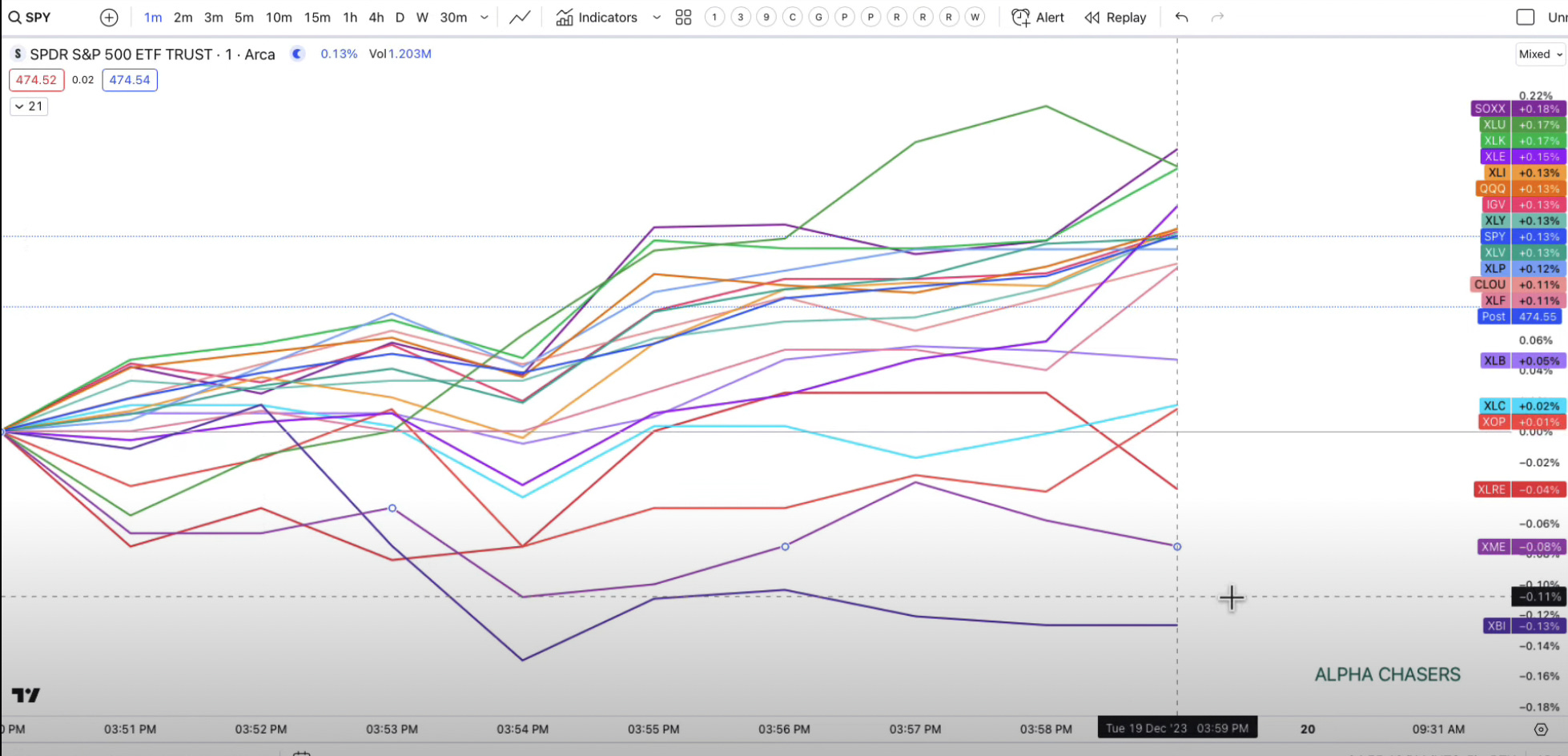Click the XLC +0.02% scale label
The height and width of the screenshot is (756, 1568).
[x=1522, y=406]
